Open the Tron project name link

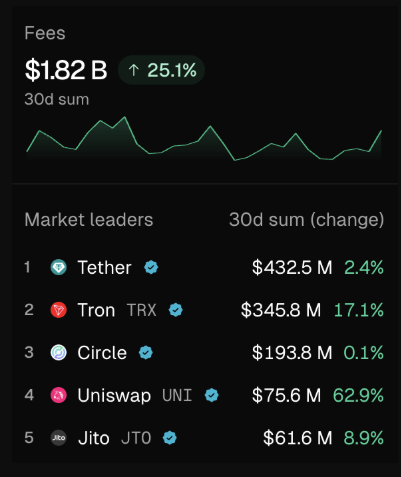pos(96,310)
